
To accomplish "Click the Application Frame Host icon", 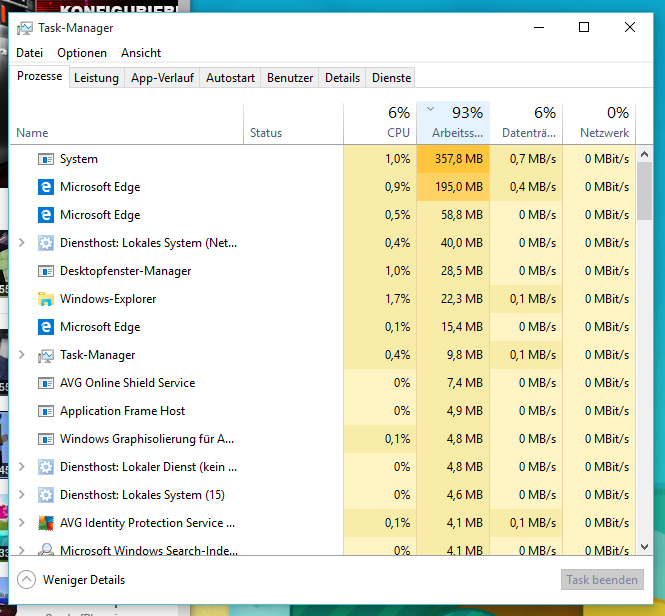I will click(46, 411).
